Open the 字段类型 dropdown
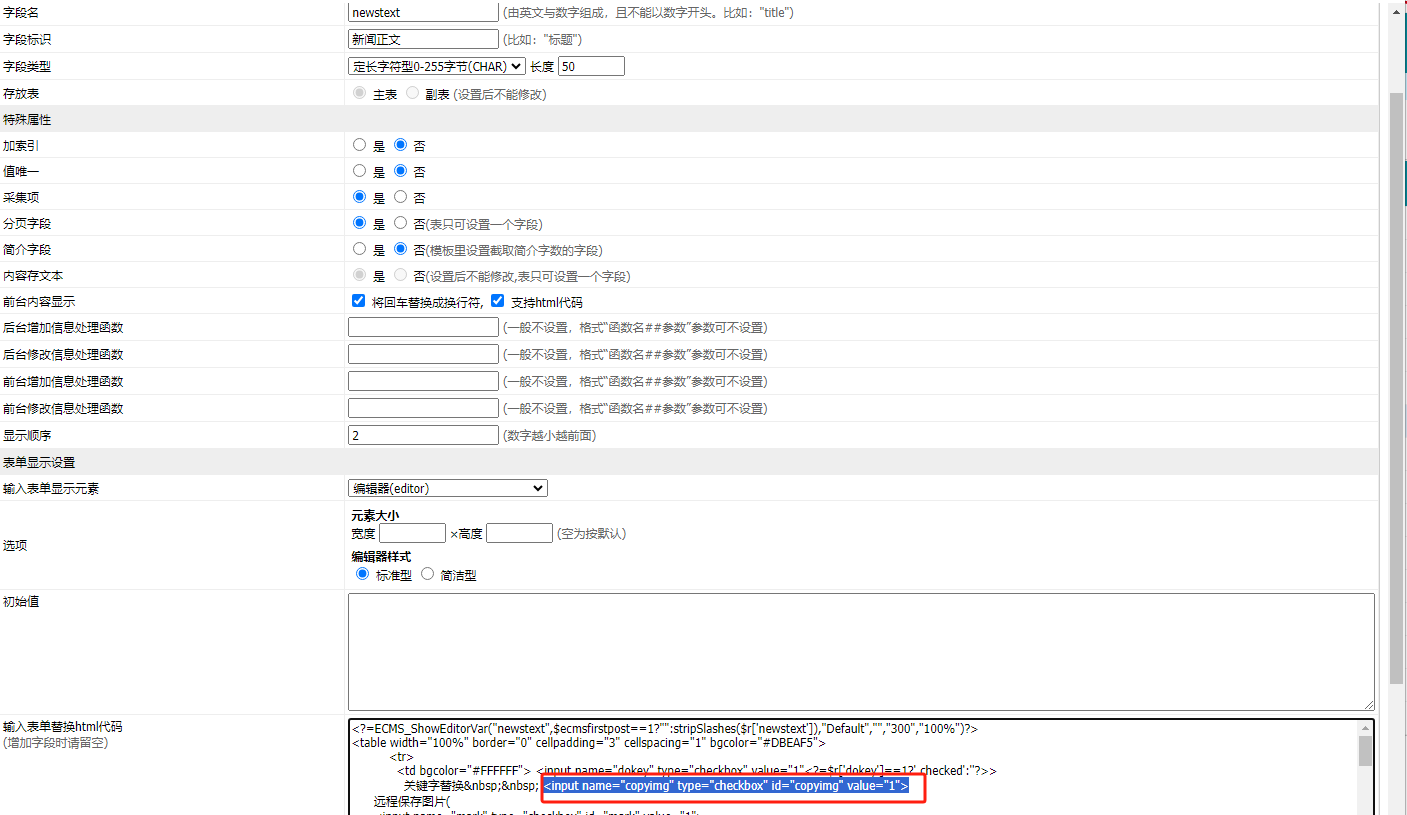 pos(437,66)
